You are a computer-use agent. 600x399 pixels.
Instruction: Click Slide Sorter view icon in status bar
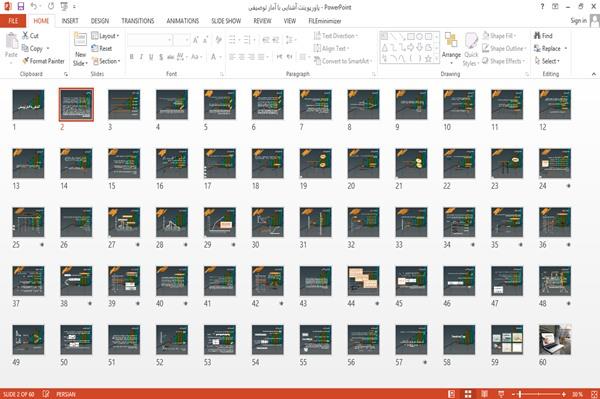click(468, 394)
